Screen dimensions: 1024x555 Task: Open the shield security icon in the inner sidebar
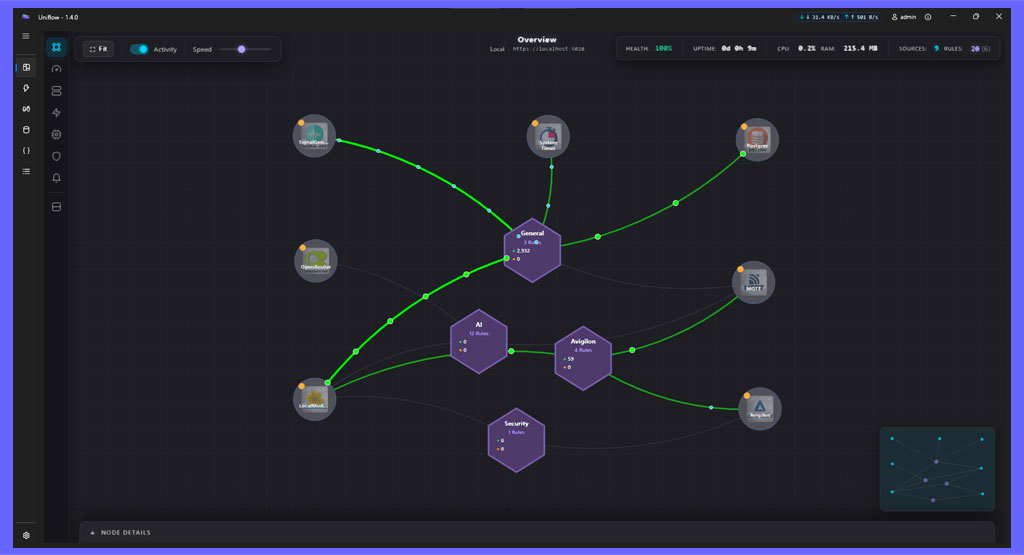(x=57, y=156)
